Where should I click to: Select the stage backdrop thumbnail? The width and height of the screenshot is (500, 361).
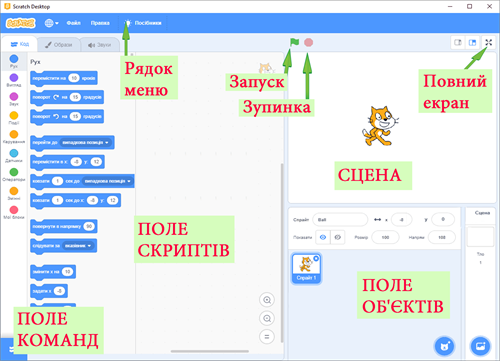click(x=480, y=237)
